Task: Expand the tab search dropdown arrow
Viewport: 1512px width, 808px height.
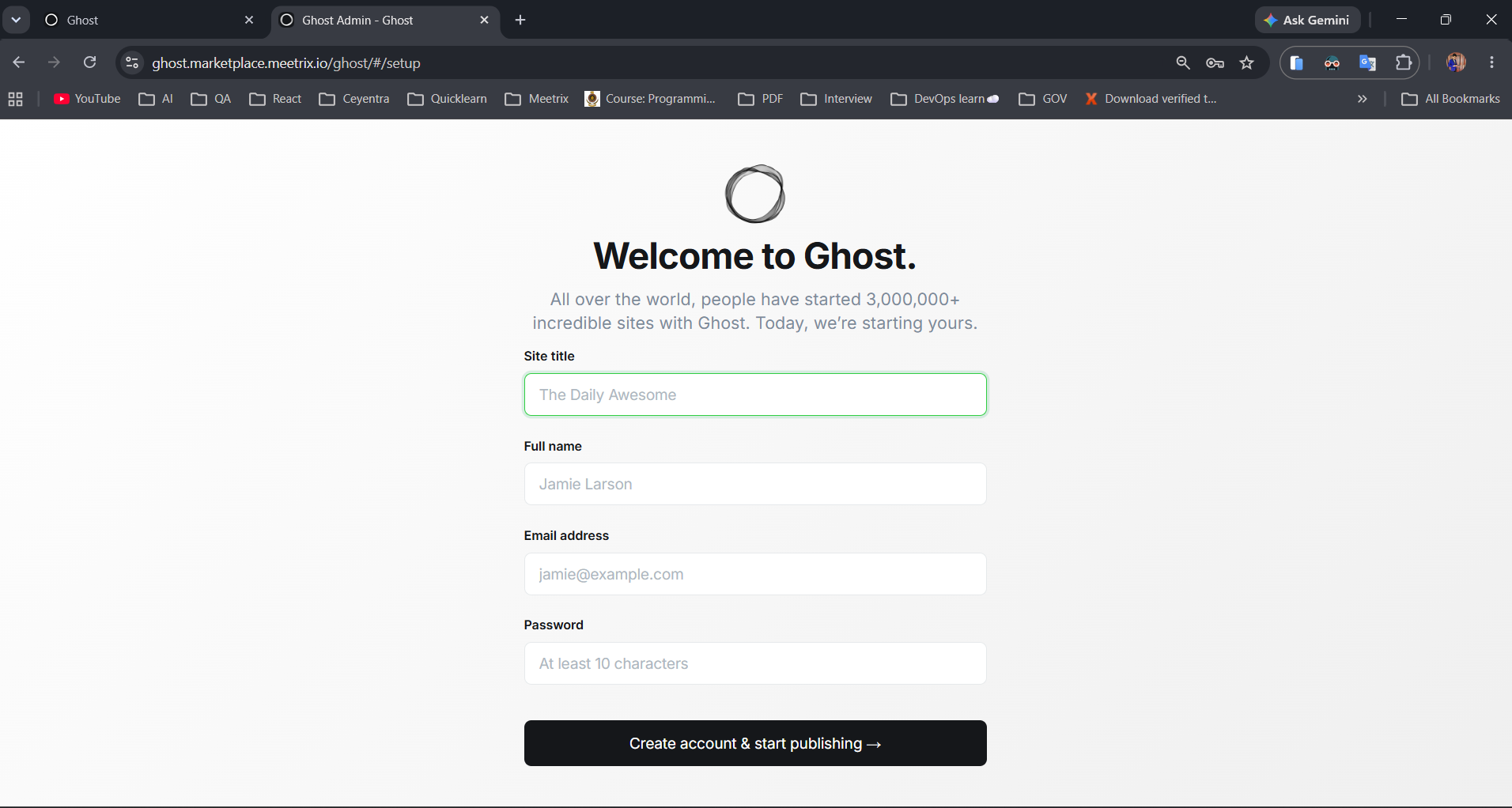Action: pos(16,20)
